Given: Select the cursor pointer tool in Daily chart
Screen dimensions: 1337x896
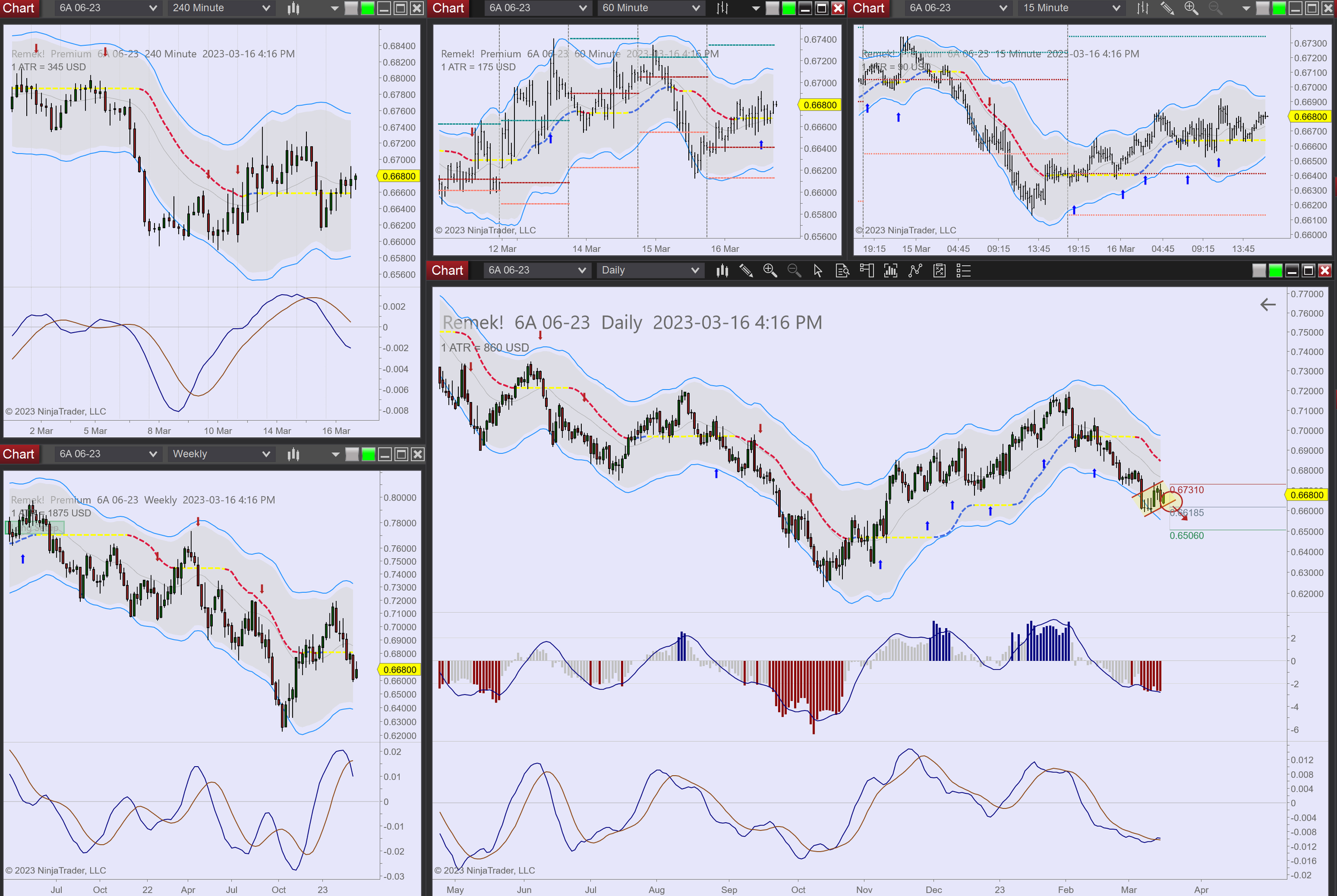Looking at the screenshot, I should 818,271.
